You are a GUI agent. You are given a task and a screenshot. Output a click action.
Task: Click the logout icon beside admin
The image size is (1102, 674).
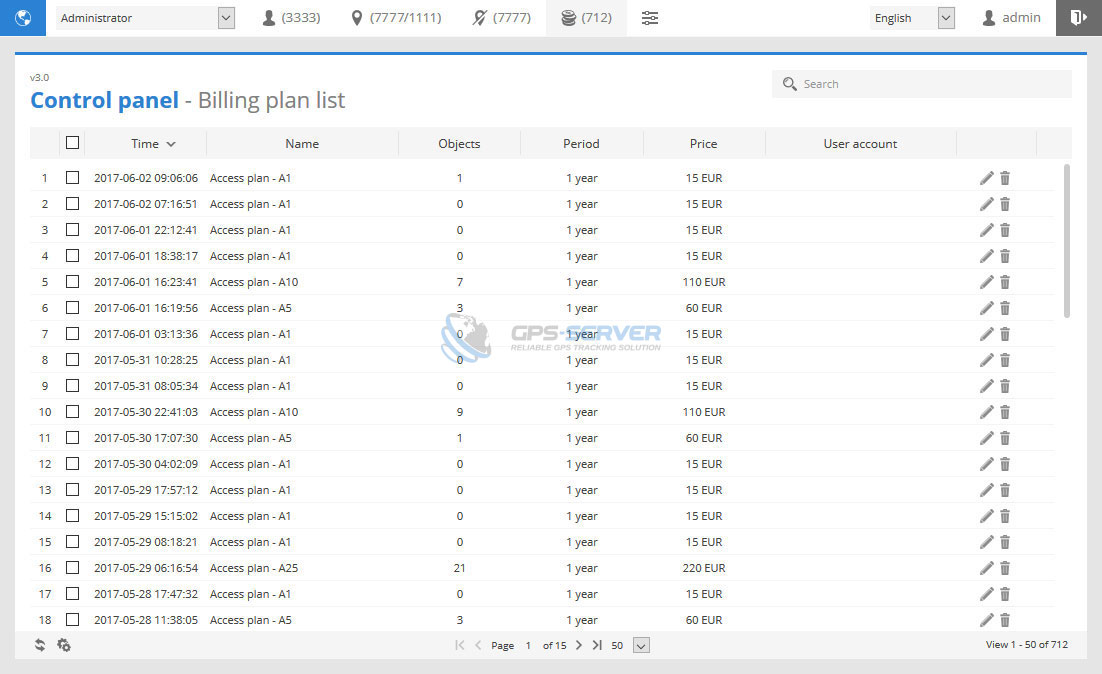point(1079,18)
